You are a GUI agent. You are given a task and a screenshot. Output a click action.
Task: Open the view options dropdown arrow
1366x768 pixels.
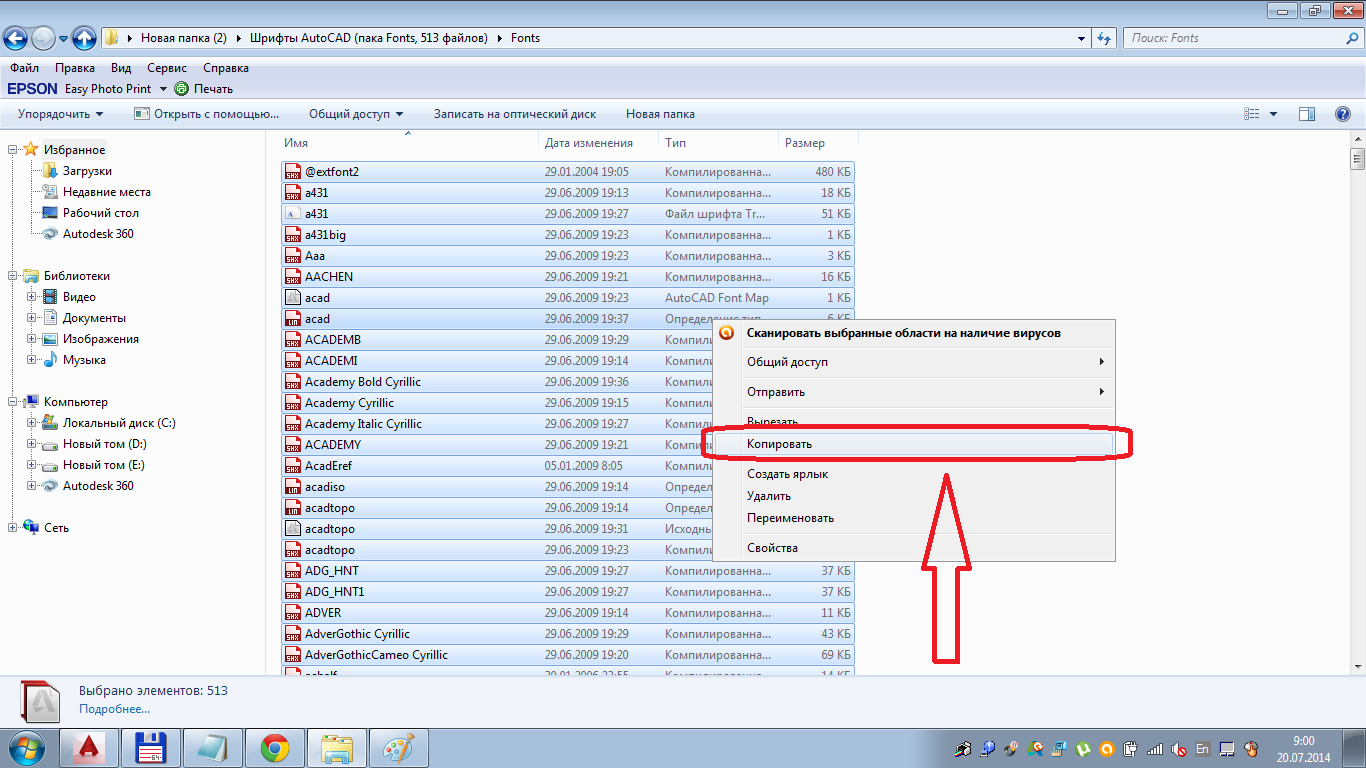(1273, 114)
